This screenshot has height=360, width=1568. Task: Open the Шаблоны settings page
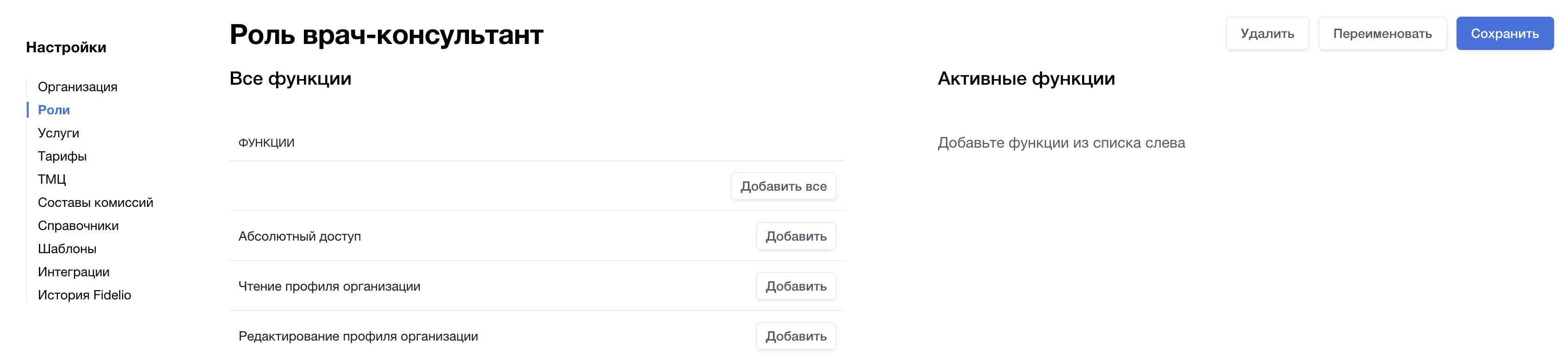[67, 249]
